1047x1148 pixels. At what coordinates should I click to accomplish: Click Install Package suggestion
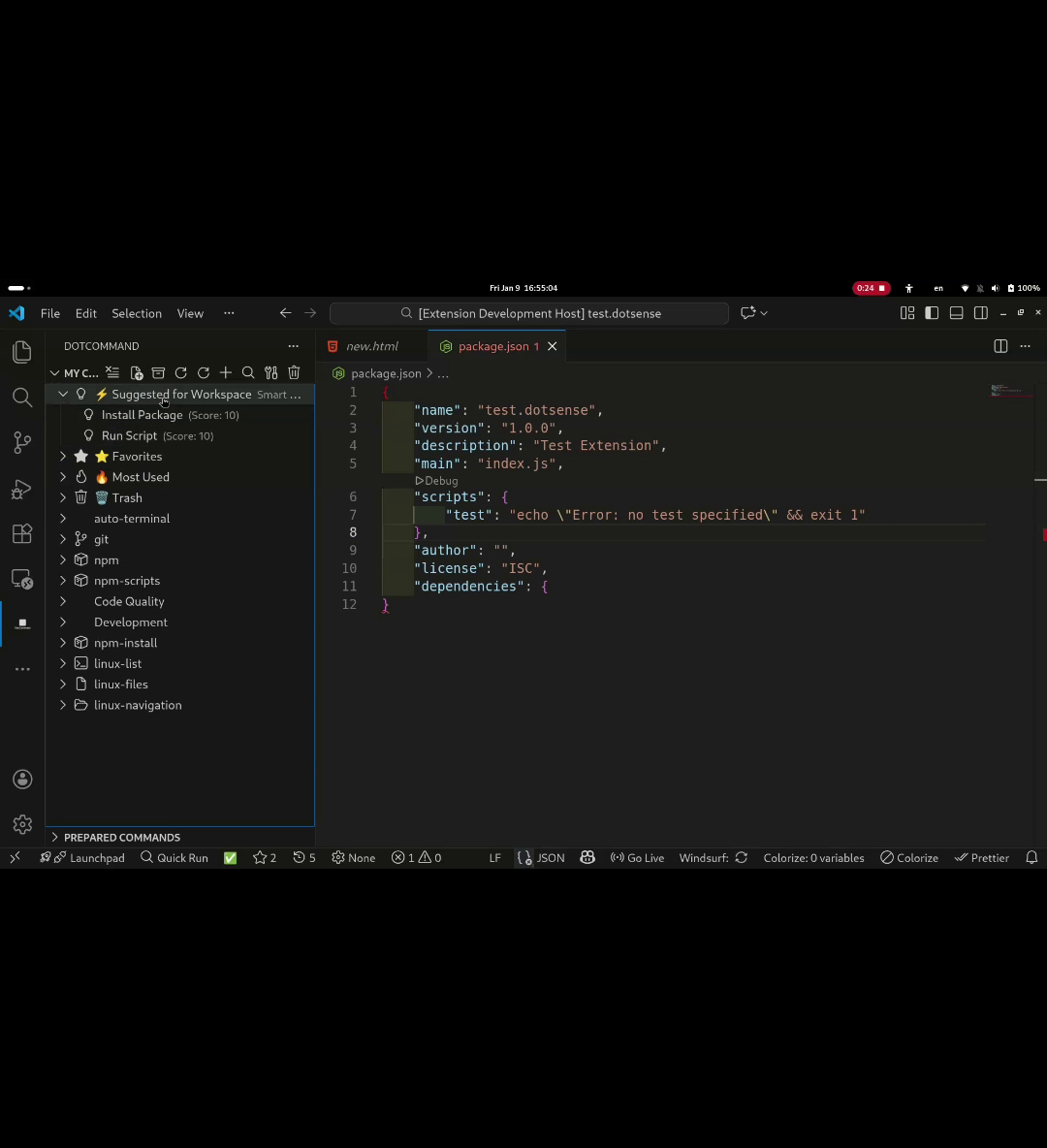(142, 414)
